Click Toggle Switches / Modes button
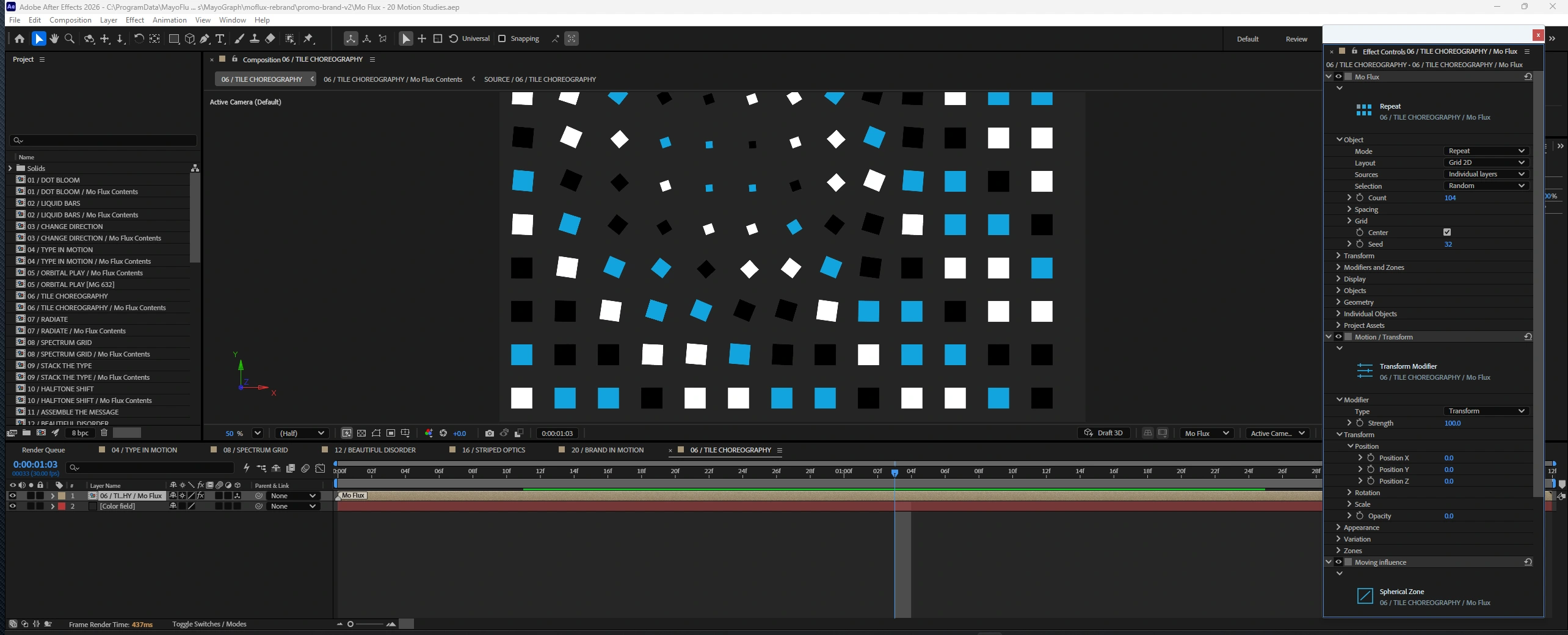 click(209, 624)
